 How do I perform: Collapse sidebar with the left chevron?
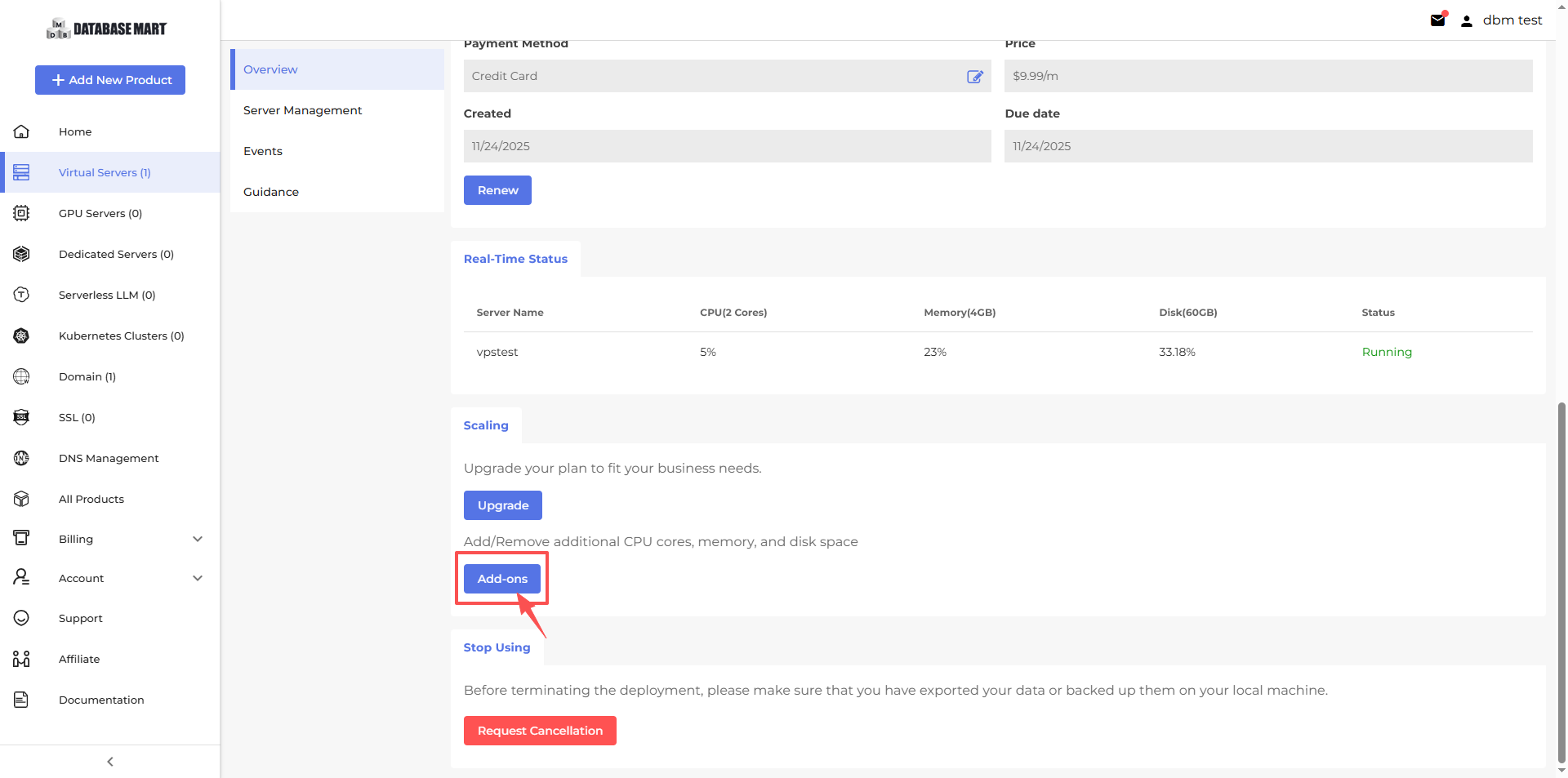(110, 762)
